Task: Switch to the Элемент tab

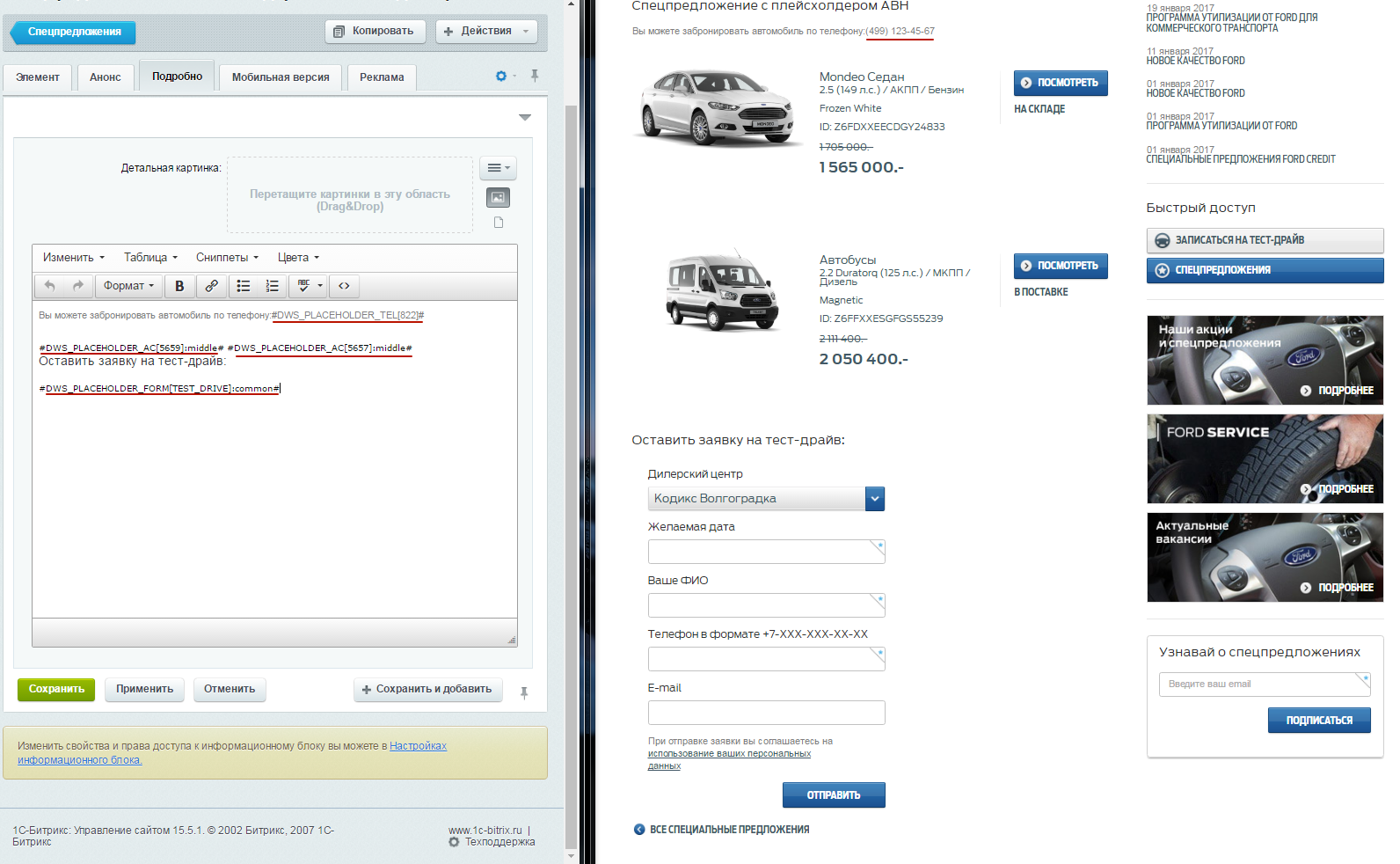Action: point(38,77)
